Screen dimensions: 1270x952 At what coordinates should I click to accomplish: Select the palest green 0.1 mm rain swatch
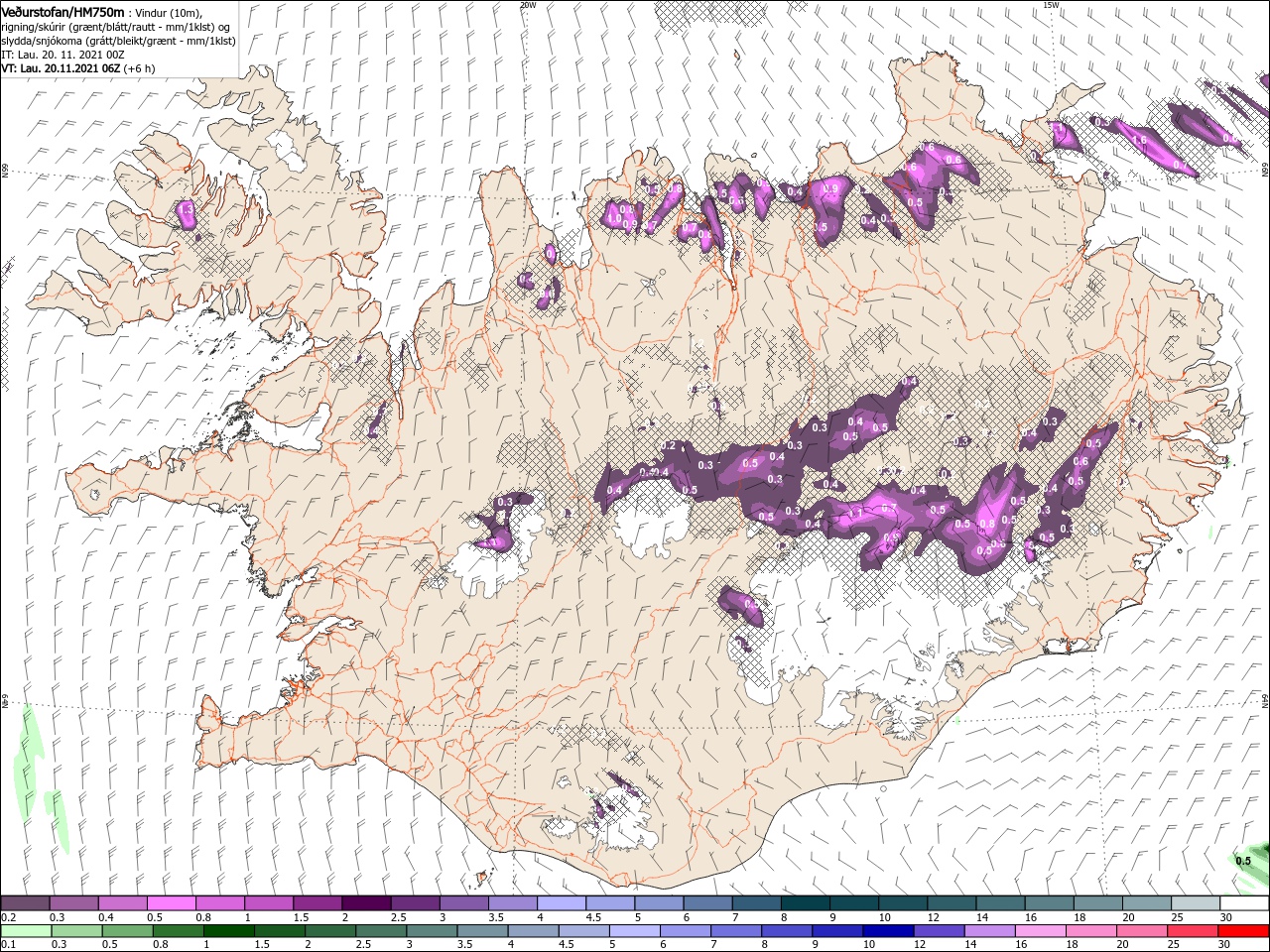click(26, 931)
